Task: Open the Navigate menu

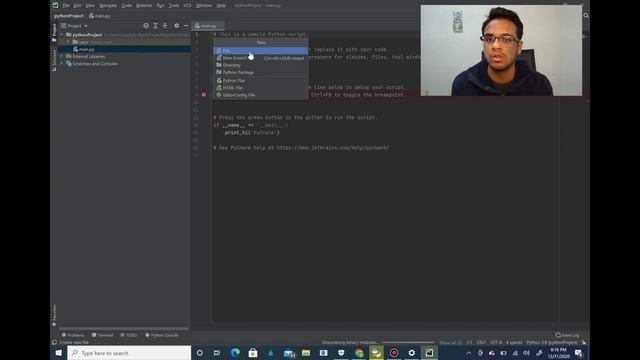Action: 108,6
